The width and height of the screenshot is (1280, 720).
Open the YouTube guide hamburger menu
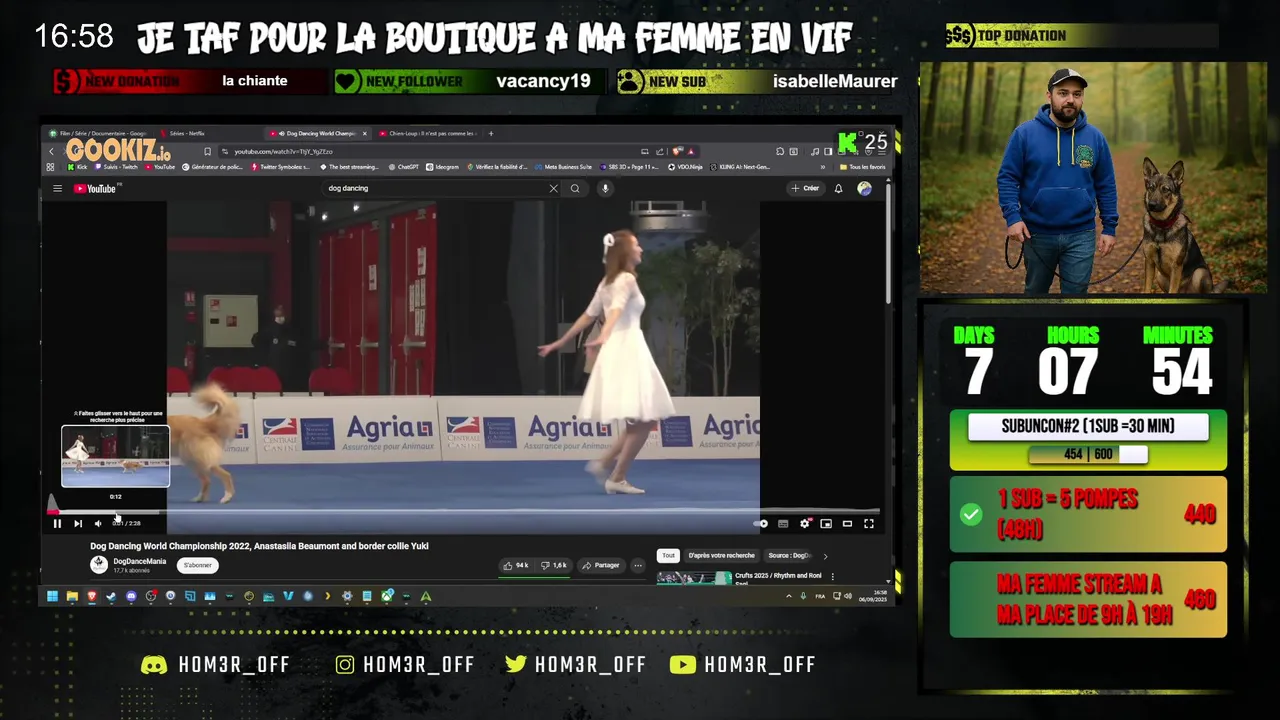(x=57, y=188)
